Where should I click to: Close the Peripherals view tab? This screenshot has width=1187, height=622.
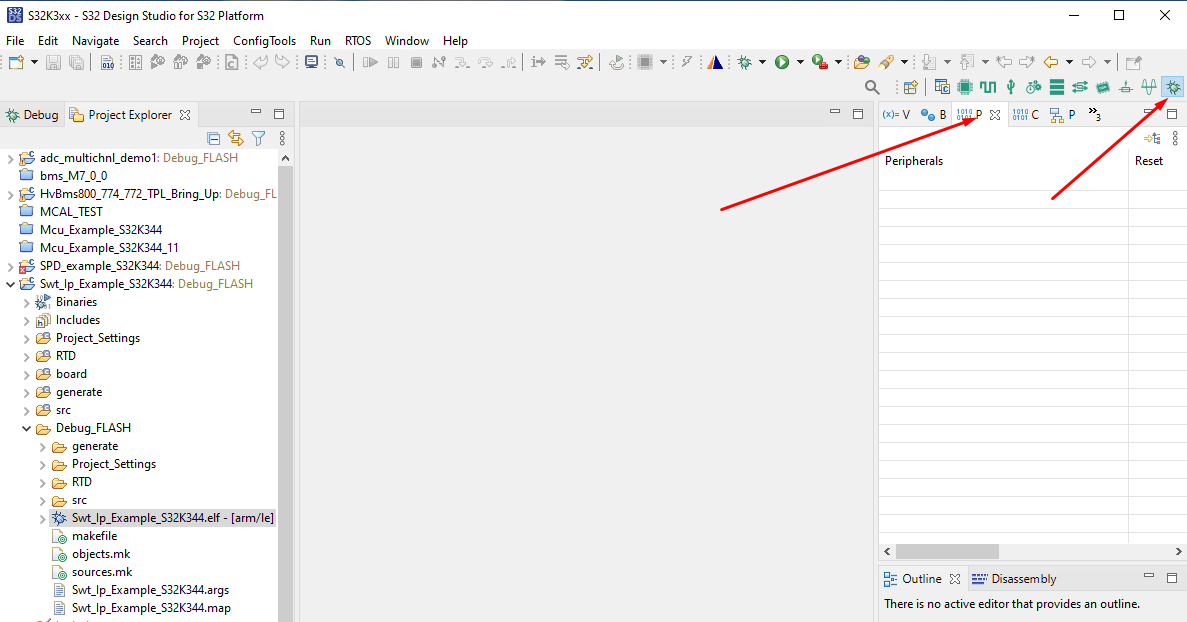[x=995, y=115]
